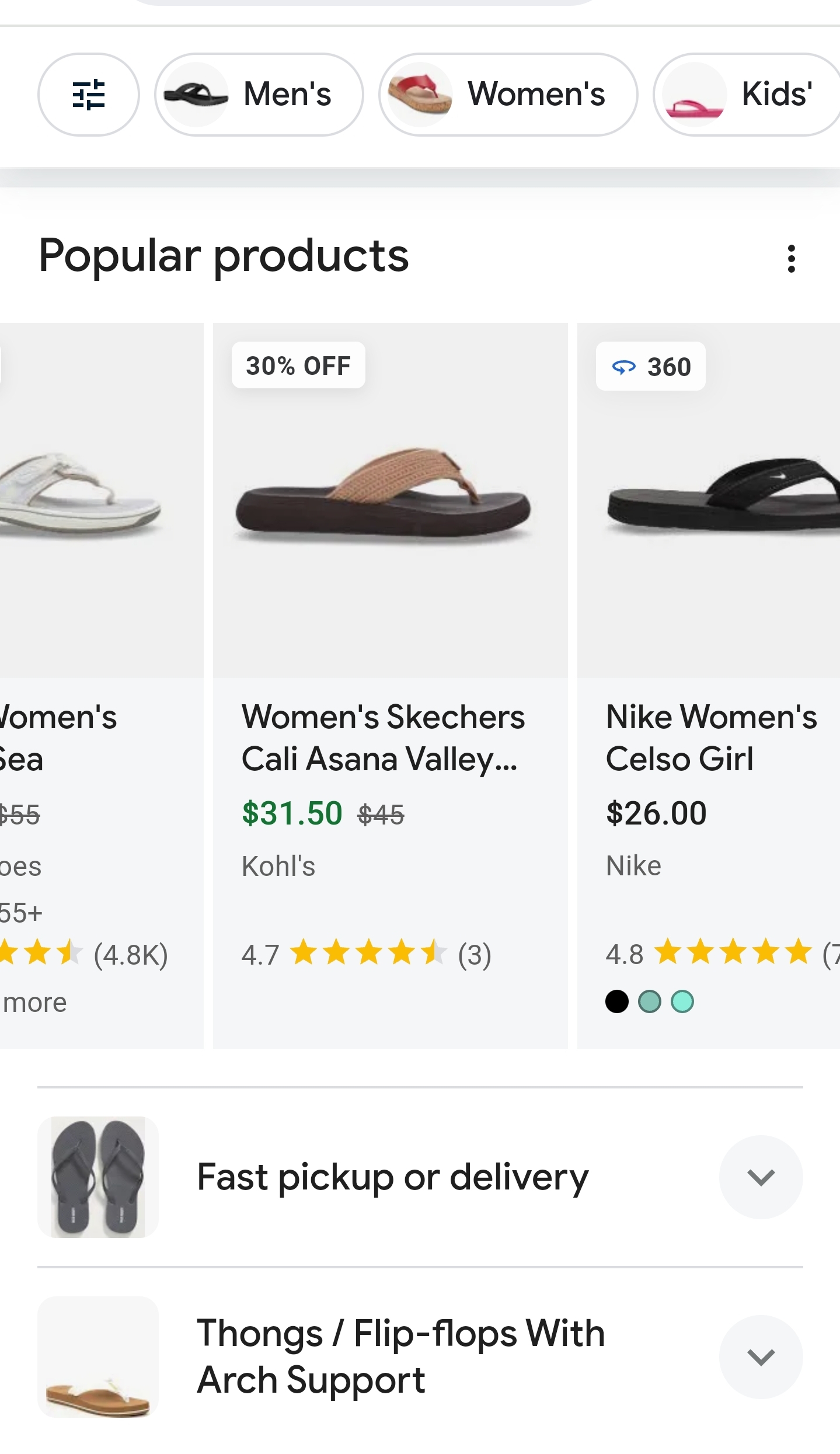Select the mint aqua color swatch
The height and width of the screenshot is (1454, 840).
pos(682,1001)
